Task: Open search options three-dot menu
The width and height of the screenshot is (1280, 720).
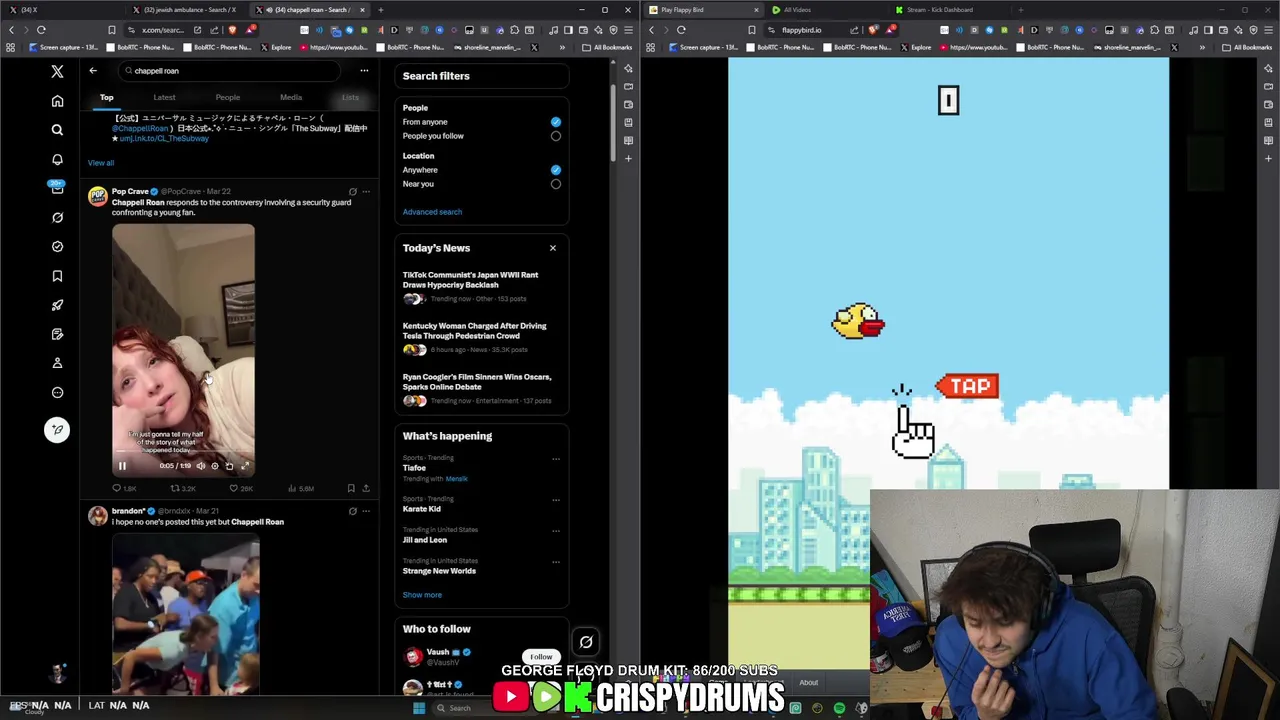Action: pos(364,71)
